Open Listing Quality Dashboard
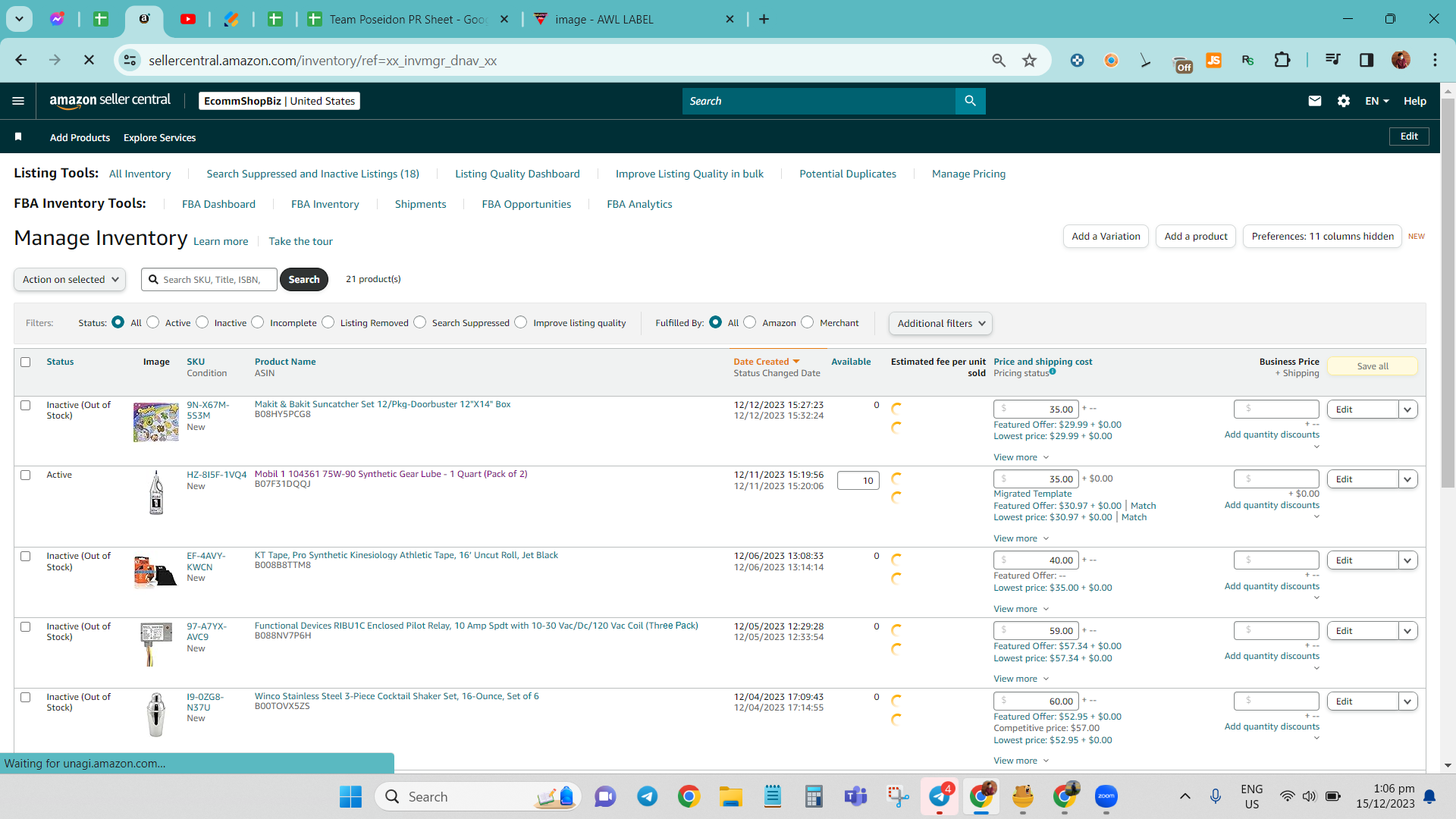 coord(517,174)
